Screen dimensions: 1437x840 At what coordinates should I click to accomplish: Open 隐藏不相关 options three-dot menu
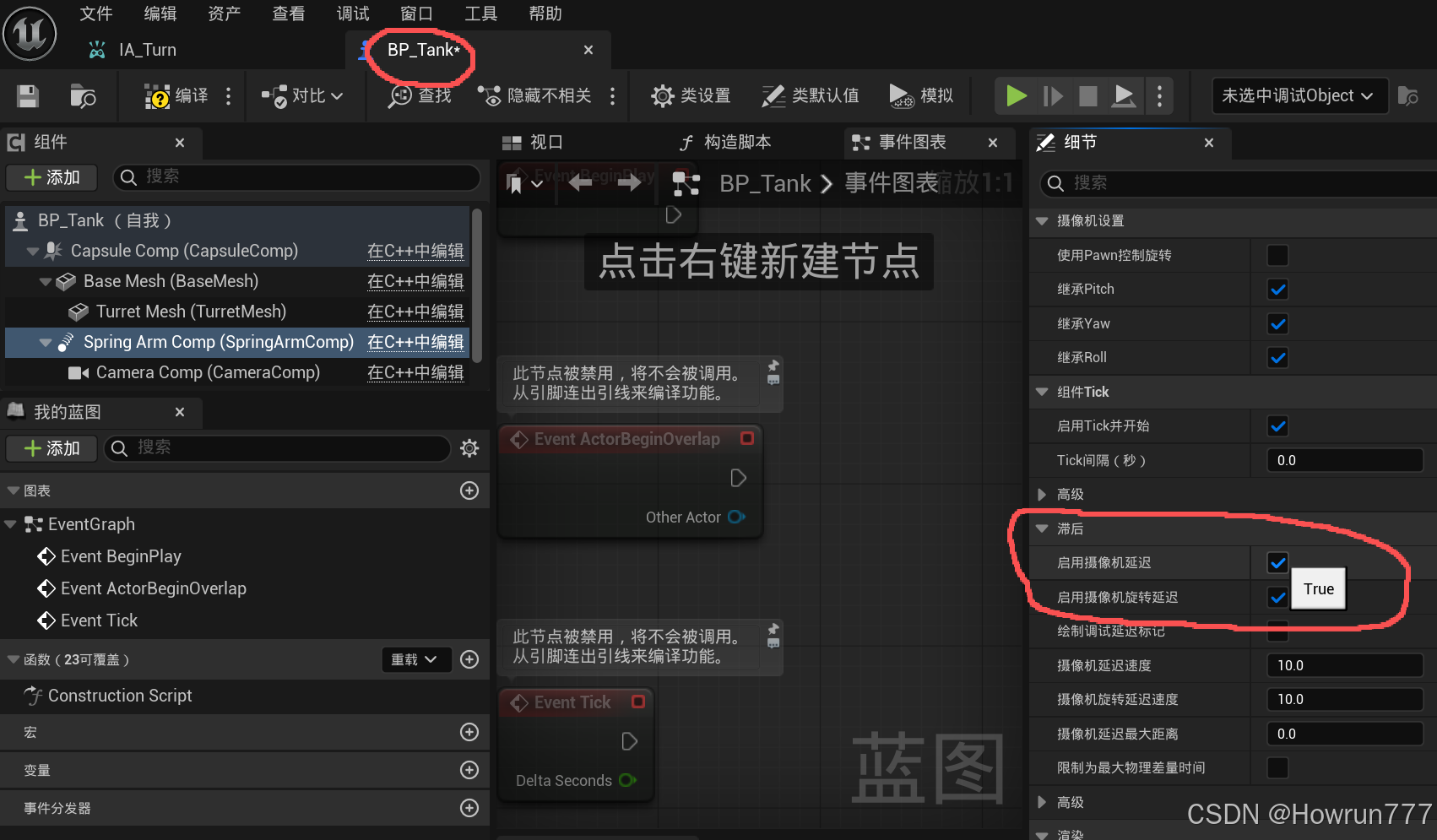coord(612,96)
